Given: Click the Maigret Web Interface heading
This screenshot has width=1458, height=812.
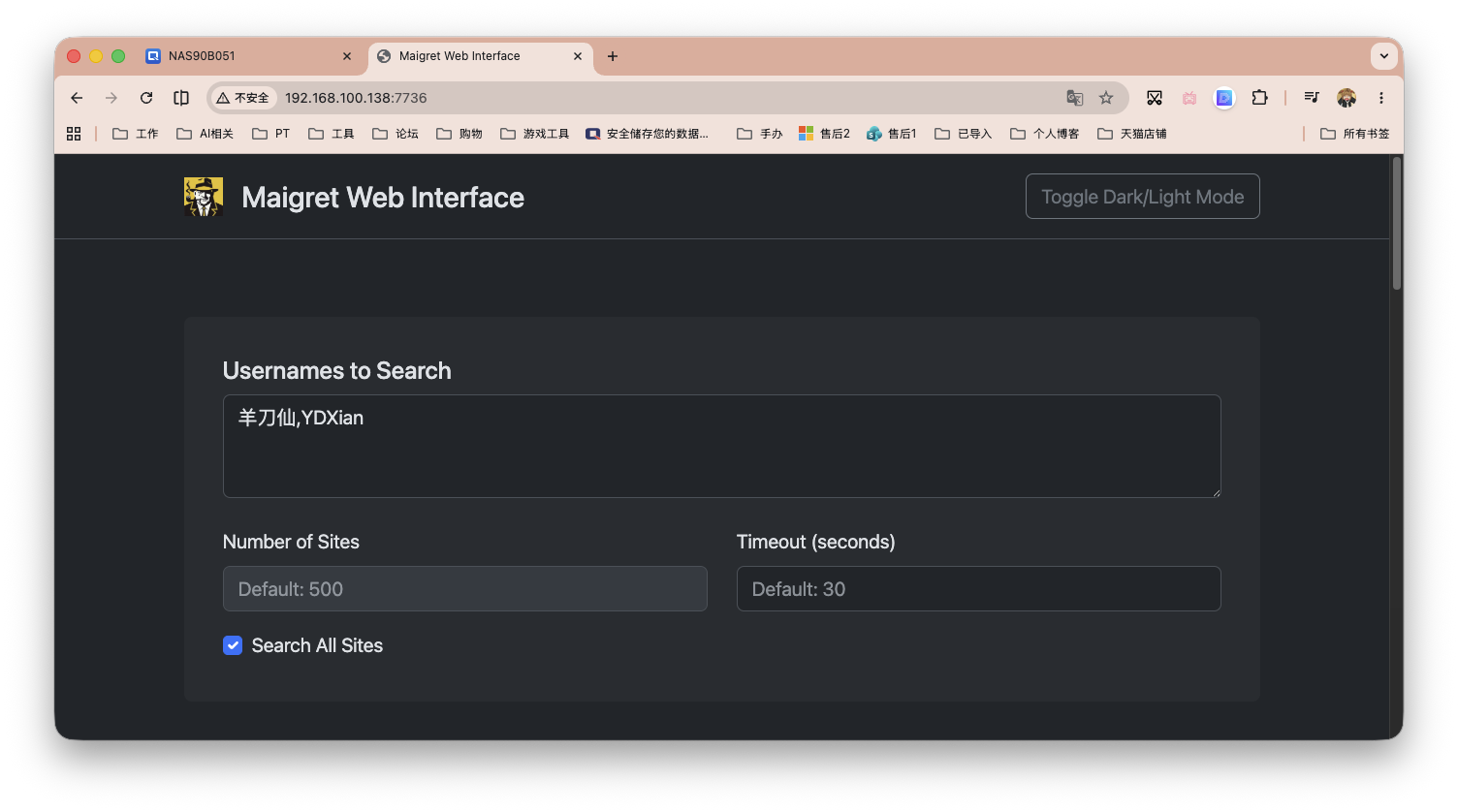Looking at the screenshot, I should point(383,198).
